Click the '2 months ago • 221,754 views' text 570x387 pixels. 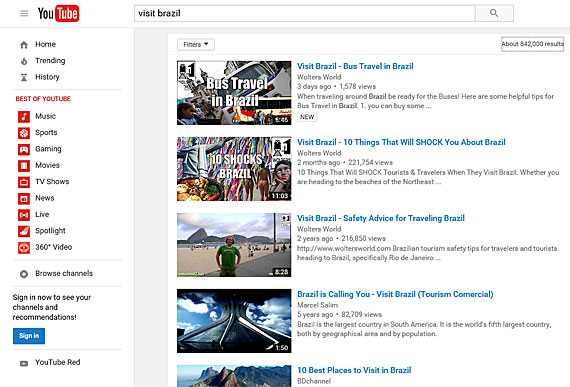coord(345,162)
